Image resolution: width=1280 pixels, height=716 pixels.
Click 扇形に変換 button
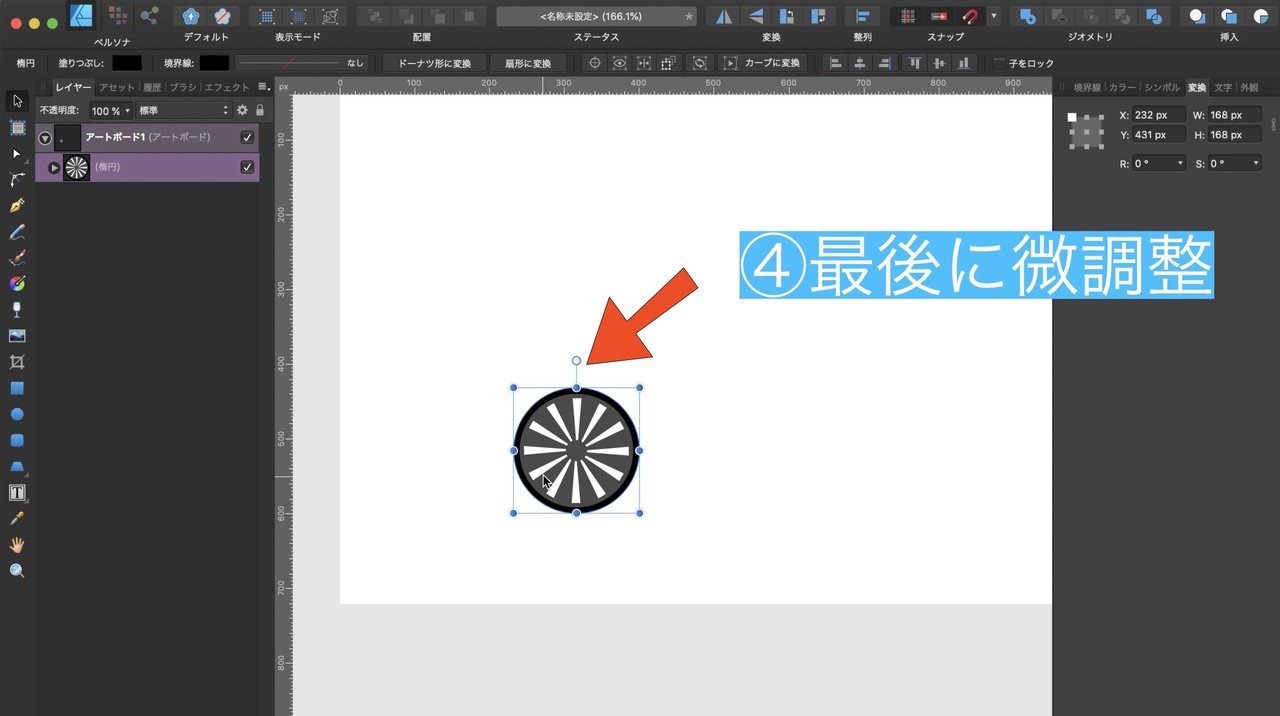[528, 63]
